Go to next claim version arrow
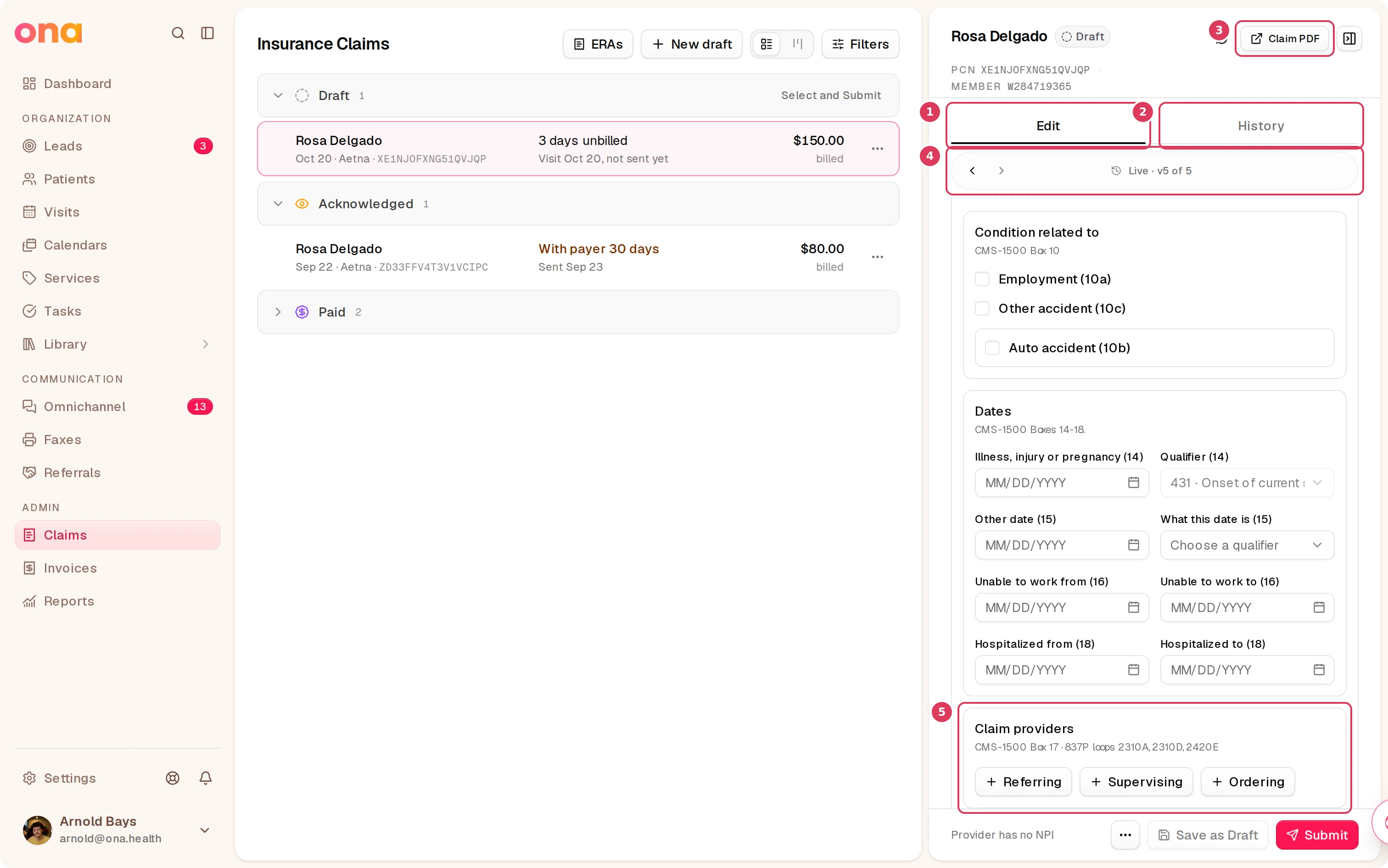 (1001, 171)
